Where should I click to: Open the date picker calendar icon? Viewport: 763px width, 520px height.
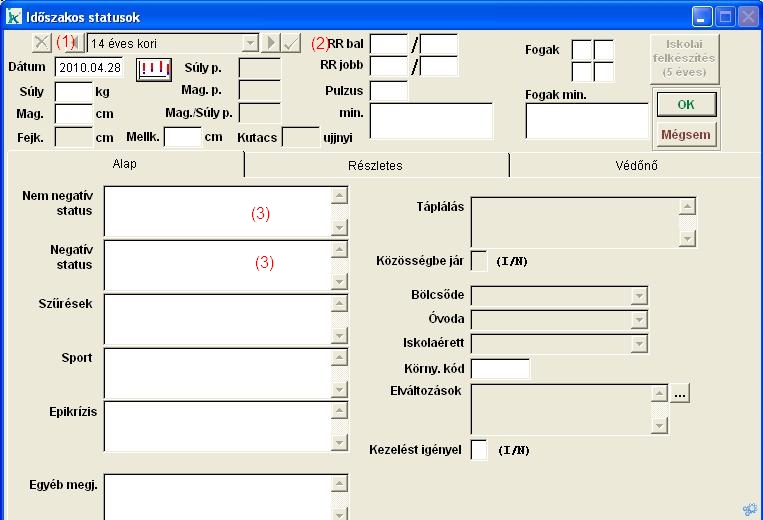[x=154, y=68]
